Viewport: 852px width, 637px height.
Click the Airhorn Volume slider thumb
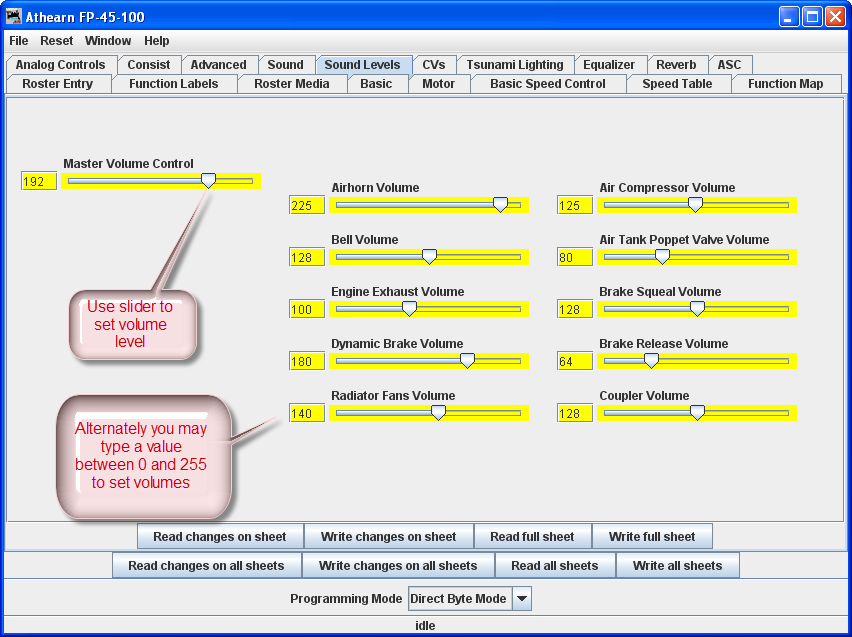tap(500, 205)
